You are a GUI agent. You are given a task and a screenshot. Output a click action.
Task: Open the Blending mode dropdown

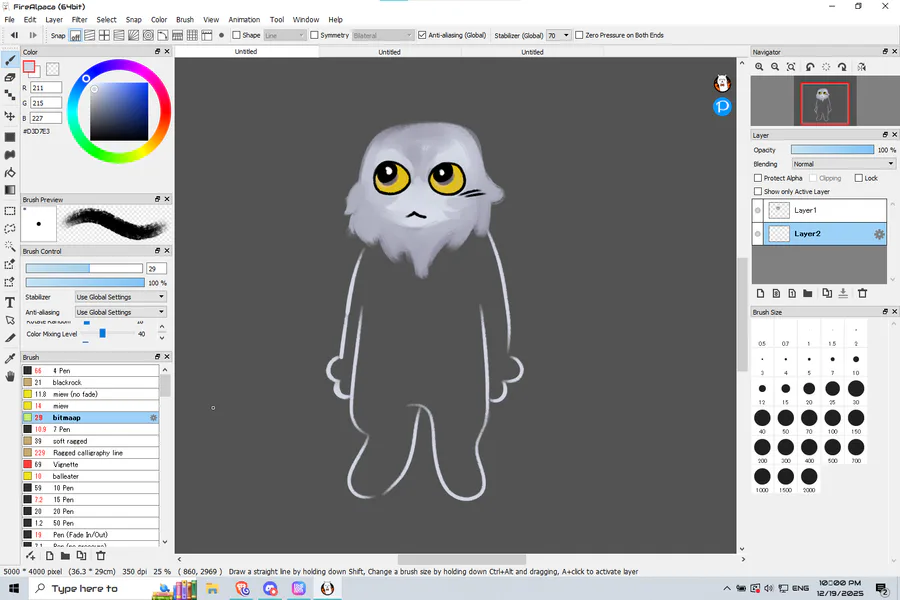(x=843, y=164)
